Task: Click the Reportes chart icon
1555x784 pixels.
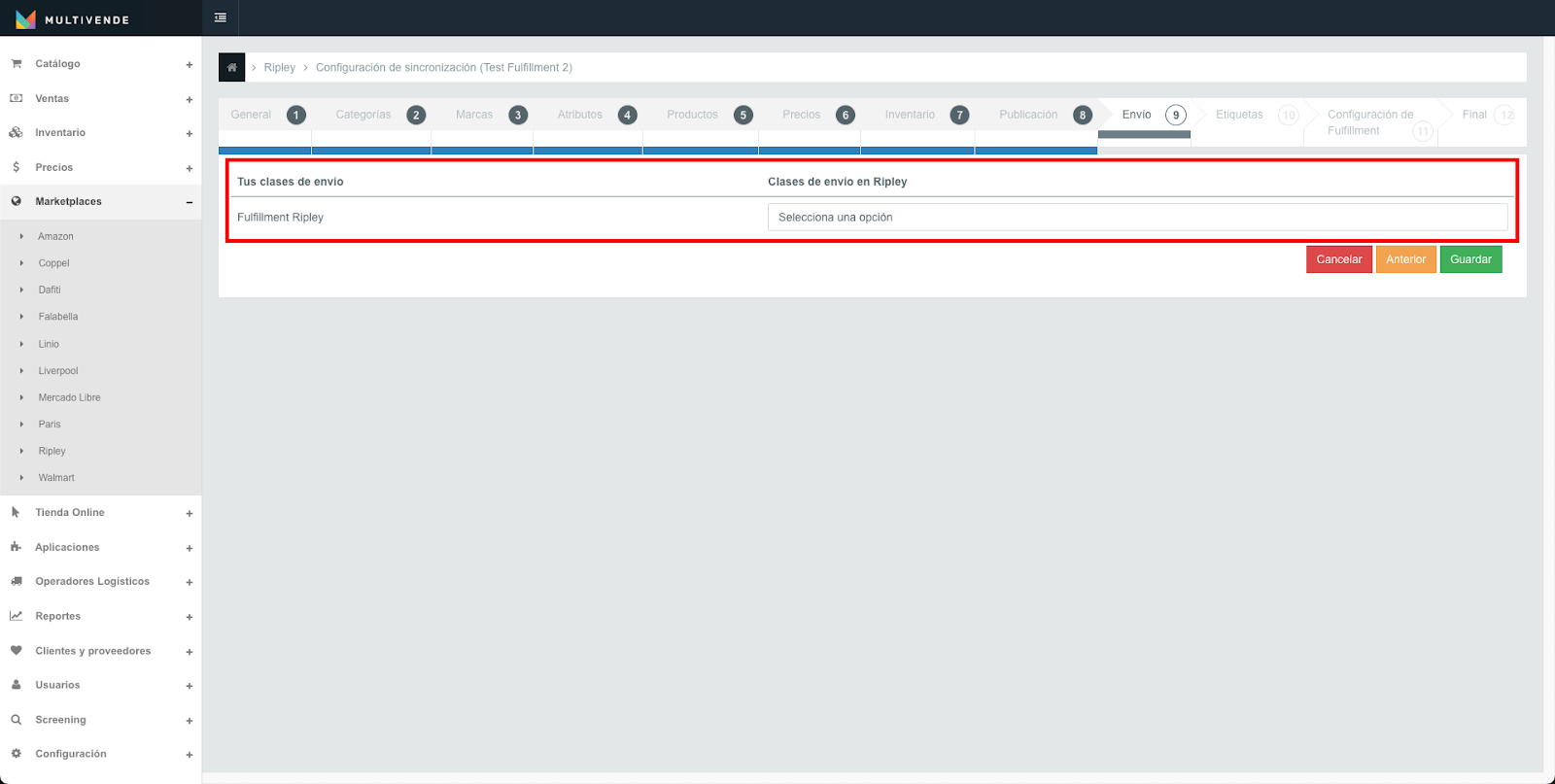Action: [x=16, y=616]
